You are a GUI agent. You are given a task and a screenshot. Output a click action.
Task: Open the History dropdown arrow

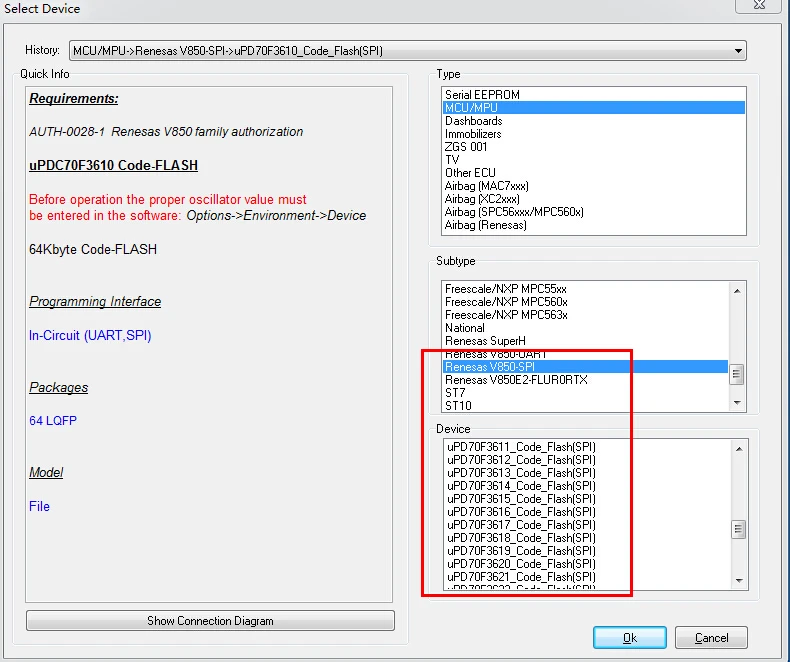point(738,51)
